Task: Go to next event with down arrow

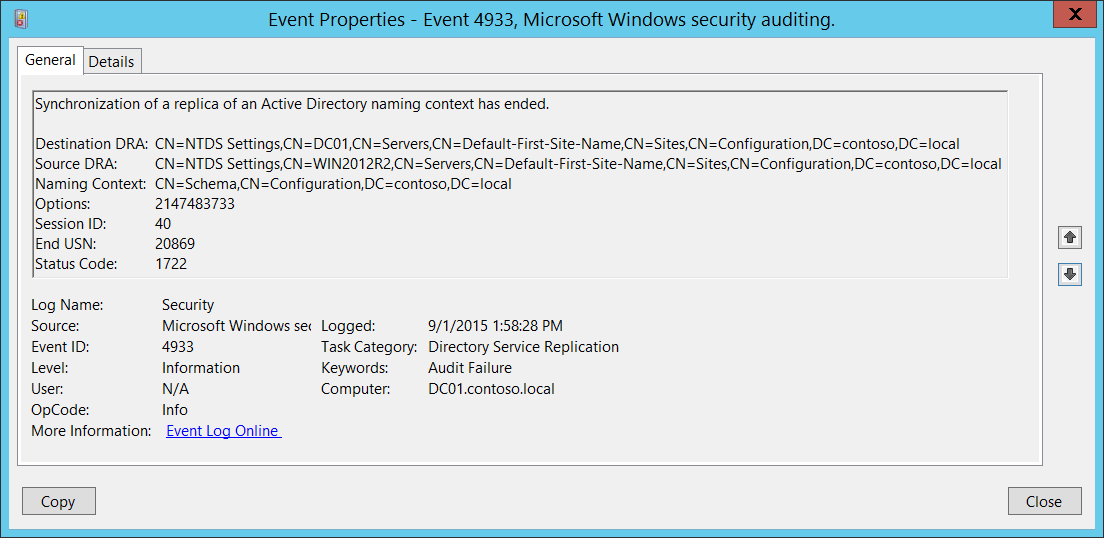Action: pos(1070,274)
